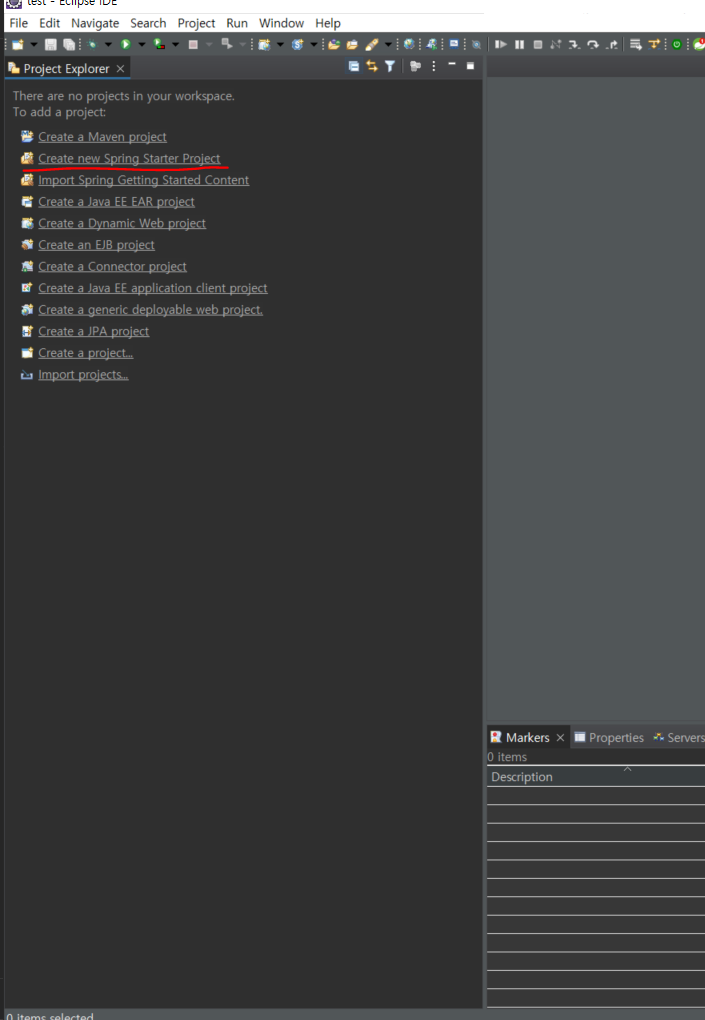
Task: Open the Project Explorer View Menu (three dots)
Action: point(434,66)
